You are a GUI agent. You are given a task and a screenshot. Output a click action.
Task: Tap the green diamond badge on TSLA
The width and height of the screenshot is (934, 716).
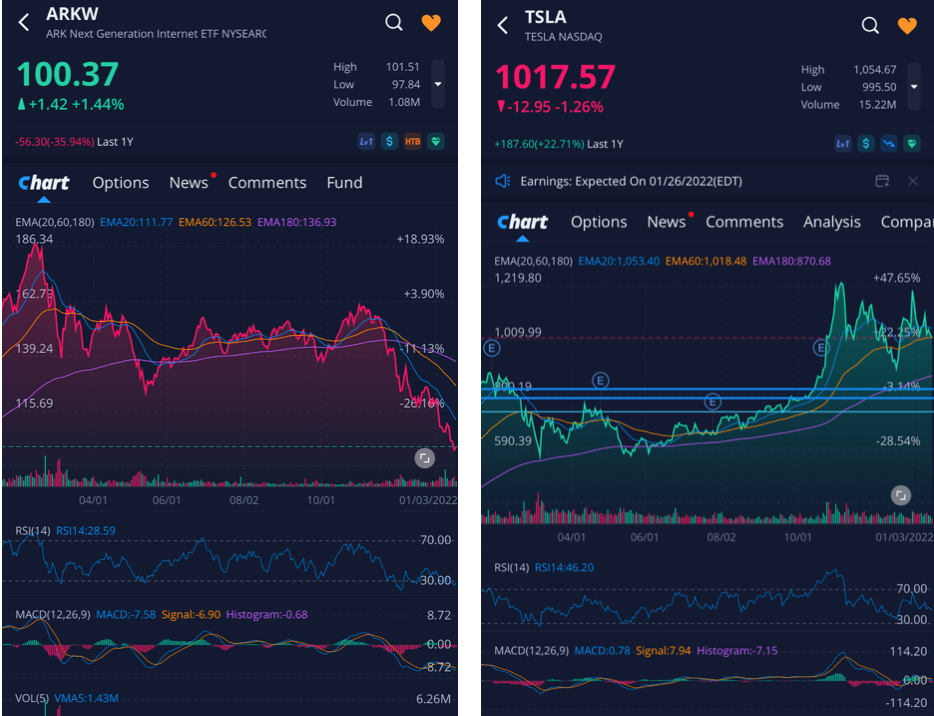click(x=912, y=144)
